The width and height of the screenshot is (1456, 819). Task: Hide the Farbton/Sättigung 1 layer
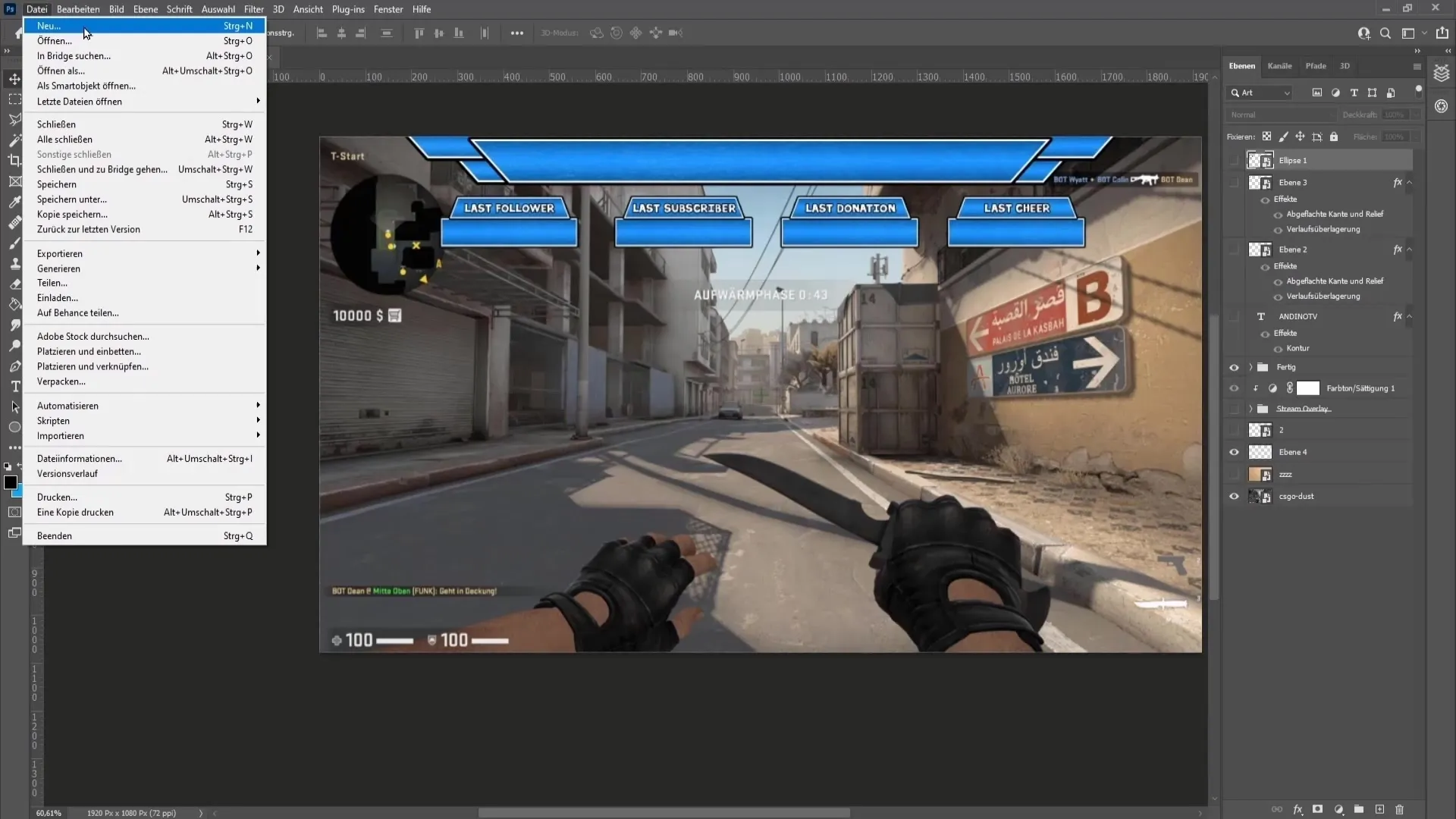[1234, 388]
